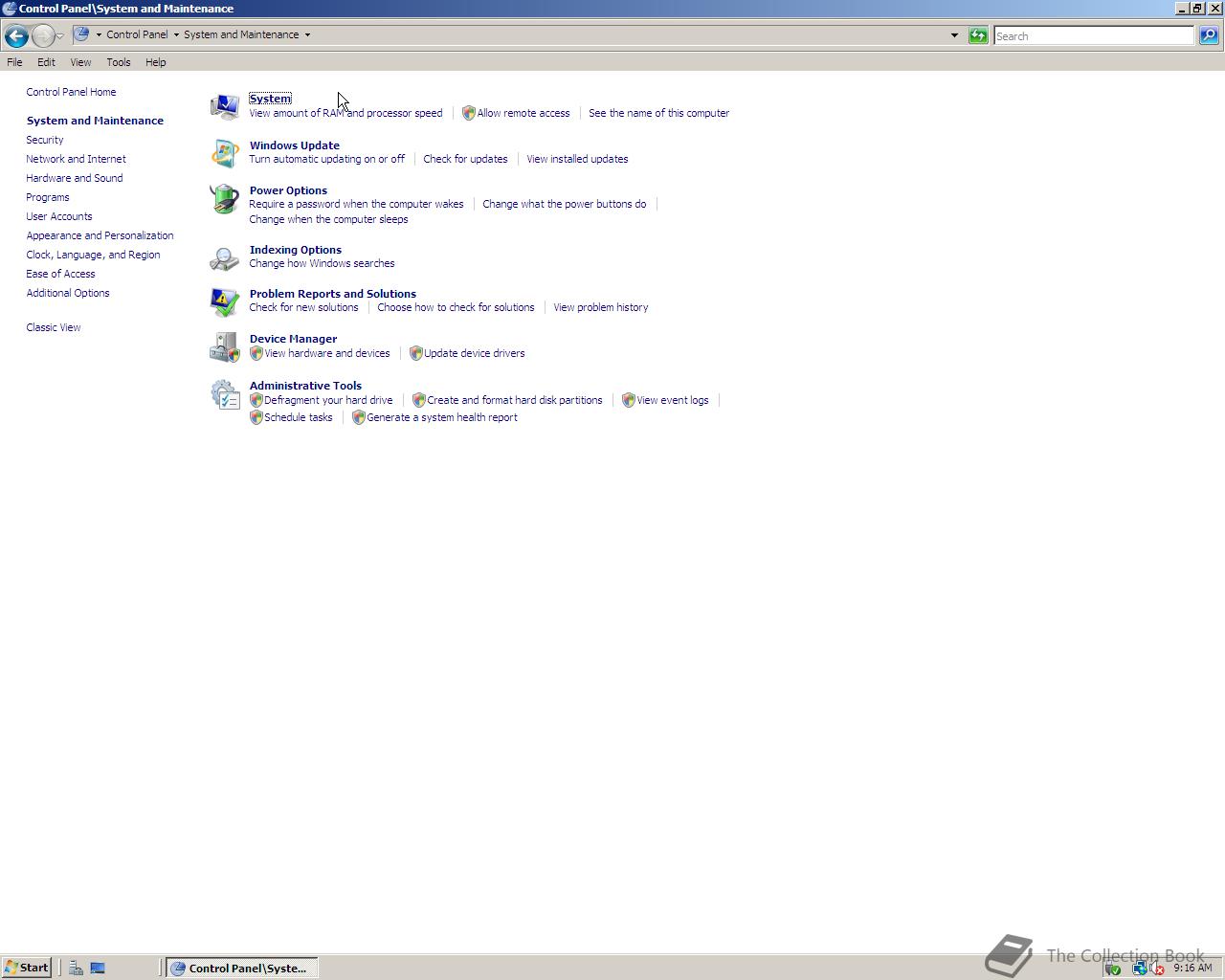This screenshot has height=980, width=1225.
Task: Click the Indexing Options magnifier icon
Action: coord(225,258)
